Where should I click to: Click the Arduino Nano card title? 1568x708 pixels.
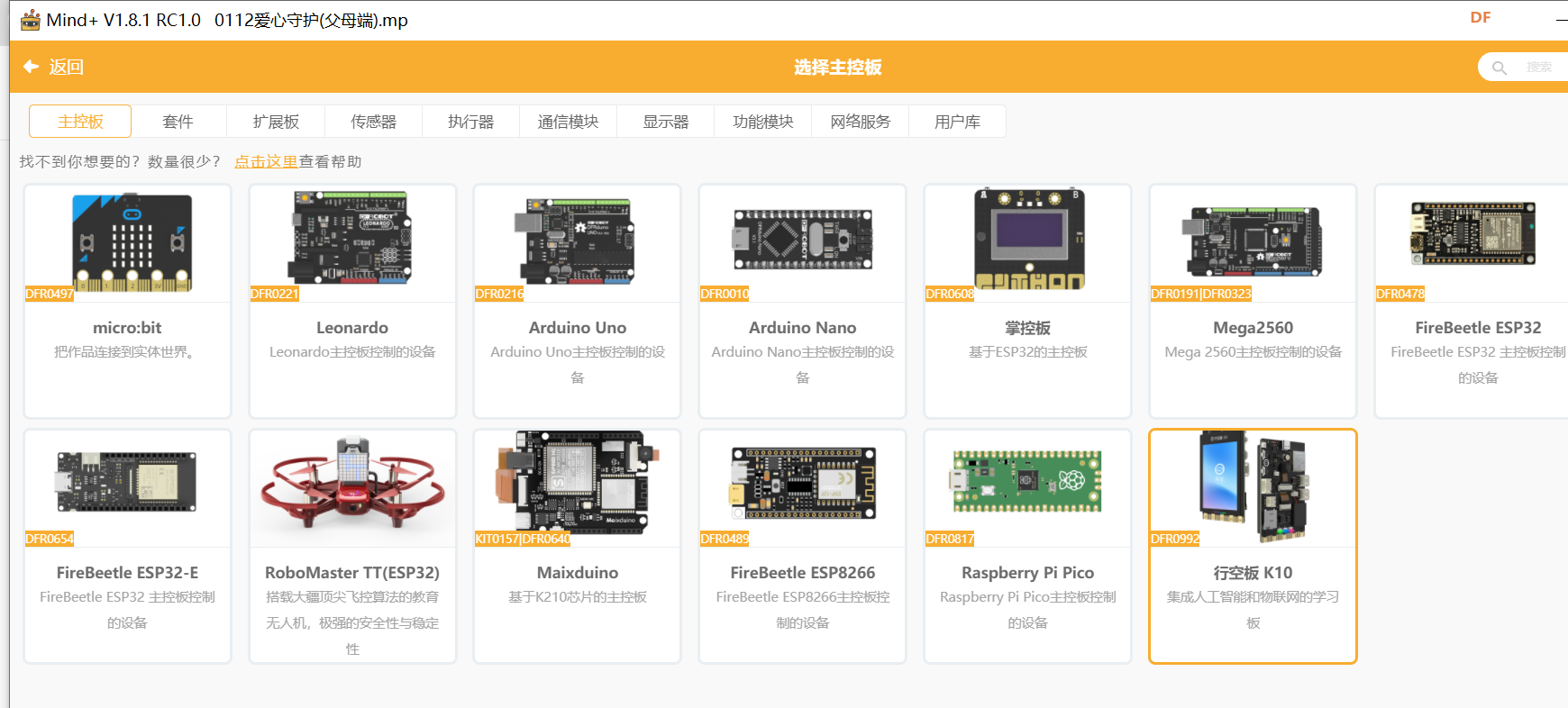[803, 328]
